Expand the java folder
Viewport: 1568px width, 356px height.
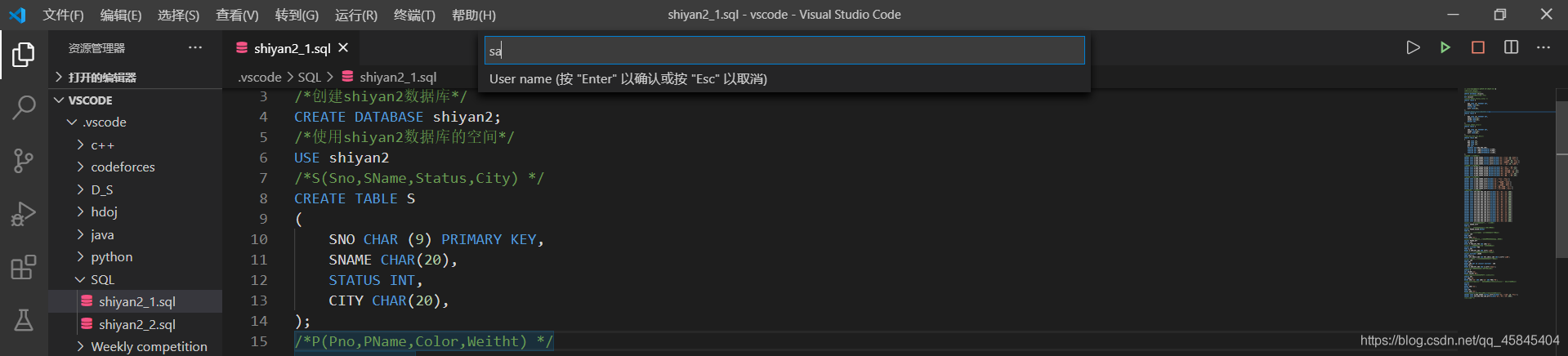(x=135, y=234)
